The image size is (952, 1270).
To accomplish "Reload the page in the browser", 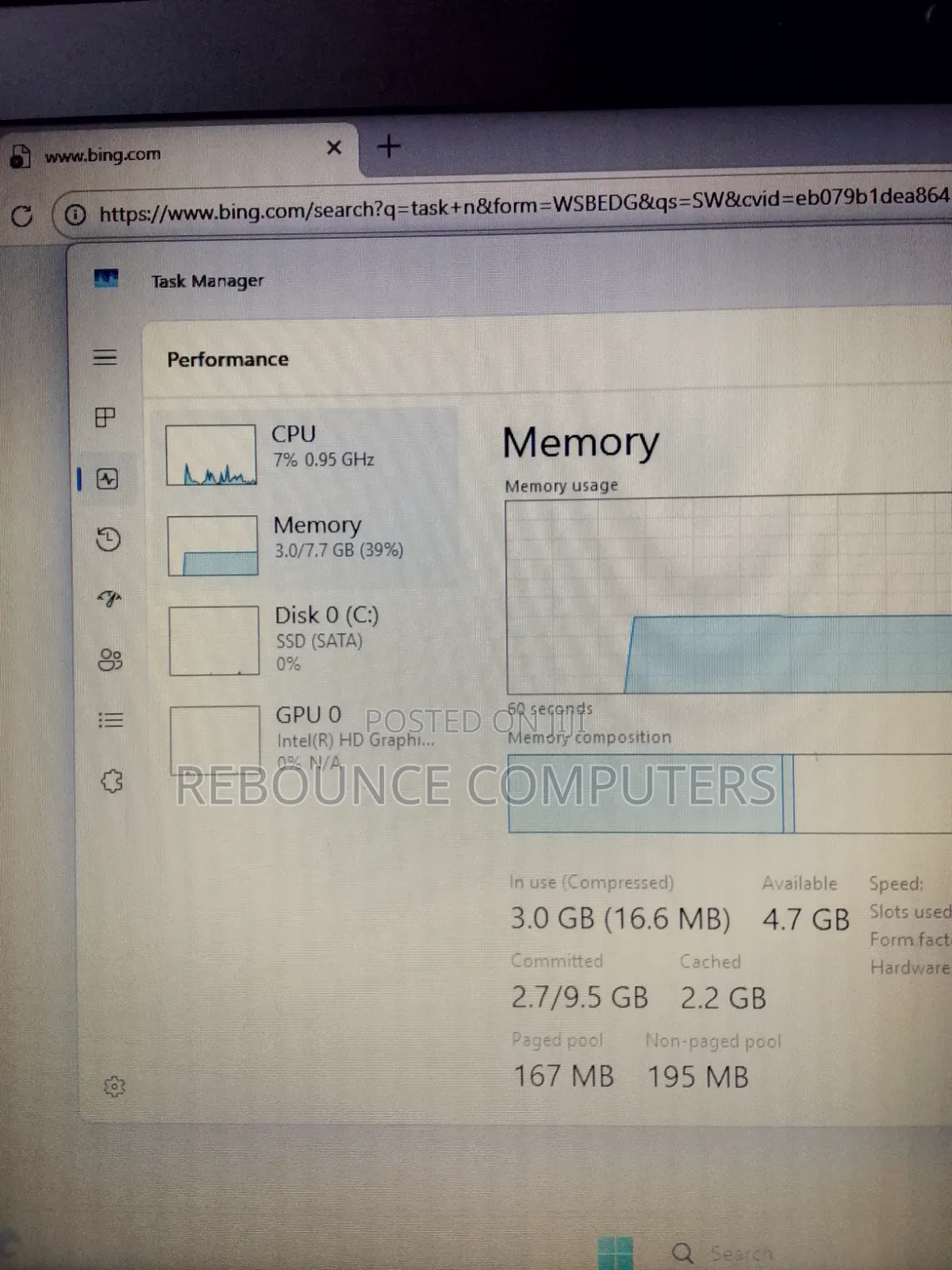I will point(21,215).
